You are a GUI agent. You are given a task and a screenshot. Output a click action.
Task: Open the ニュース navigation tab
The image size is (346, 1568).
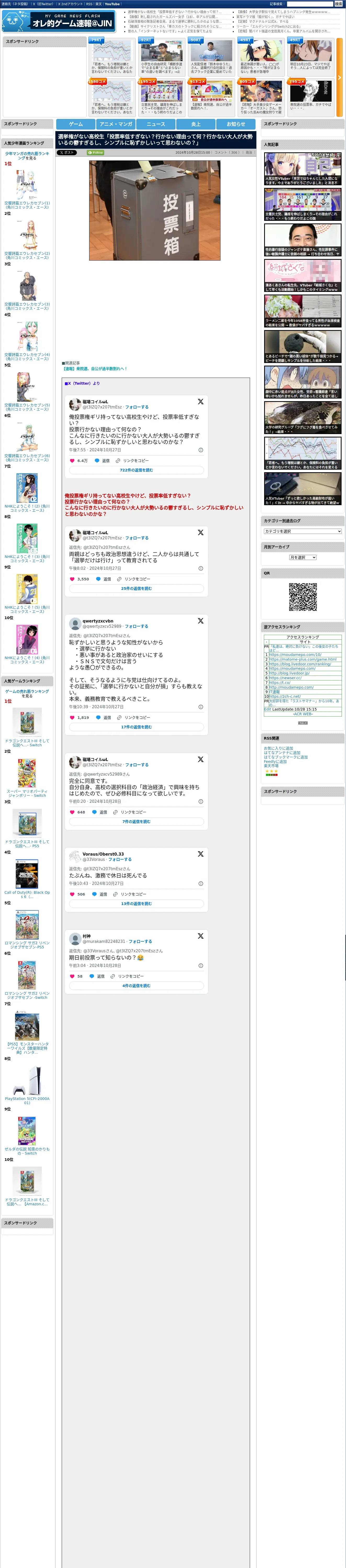pyautogui.click(x=156, y=124)
